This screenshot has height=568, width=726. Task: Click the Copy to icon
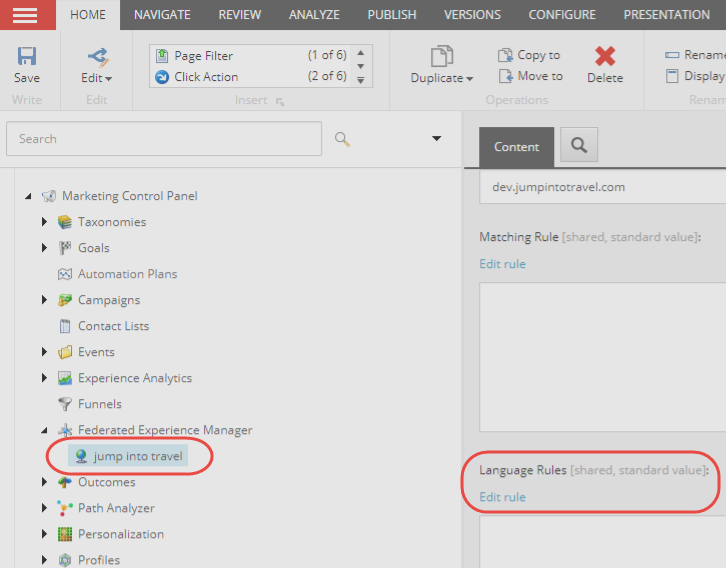tap(505, 55)
